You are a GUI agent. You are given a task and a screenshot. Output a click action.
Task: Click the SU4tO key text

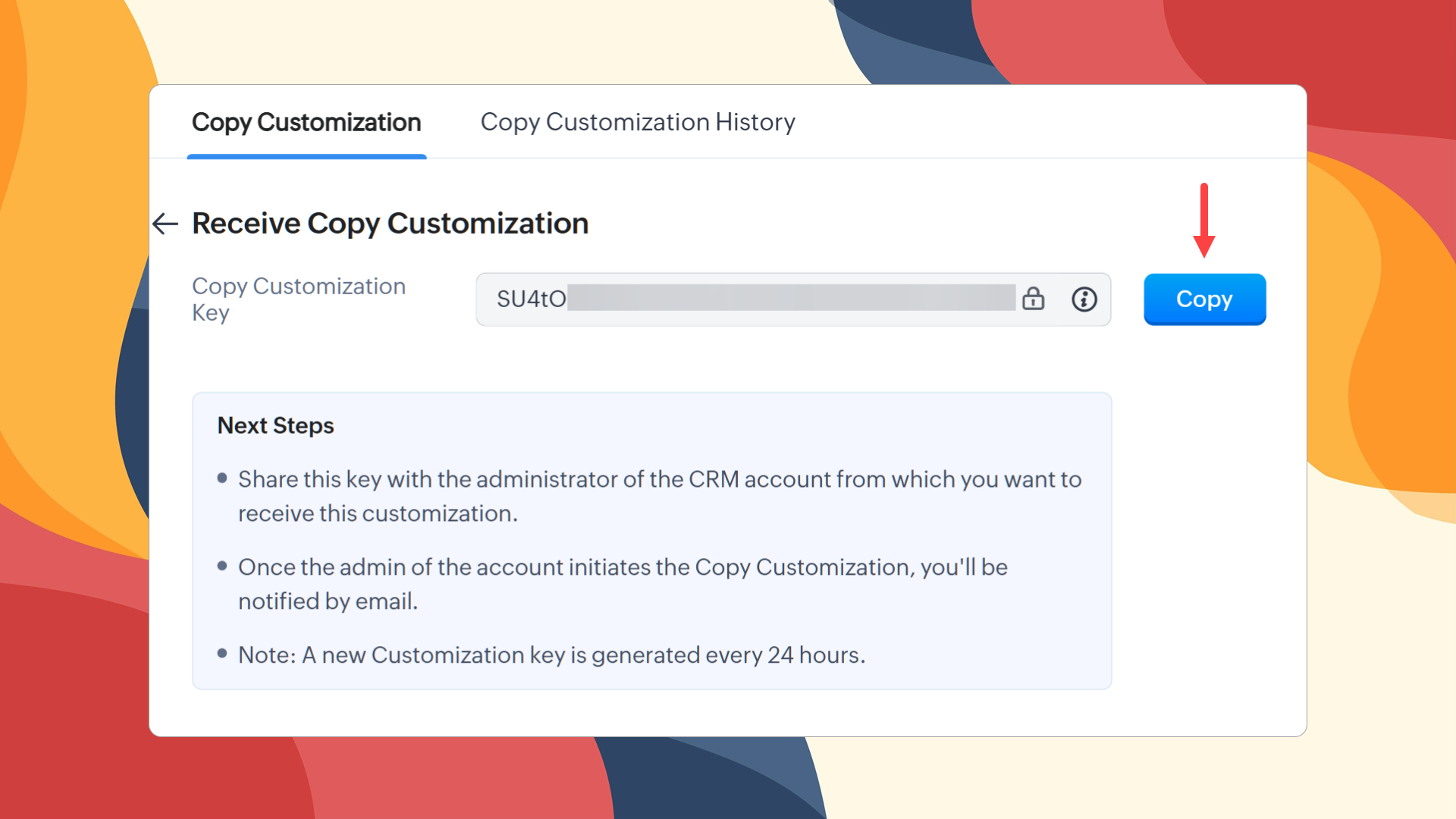(531, 299)
